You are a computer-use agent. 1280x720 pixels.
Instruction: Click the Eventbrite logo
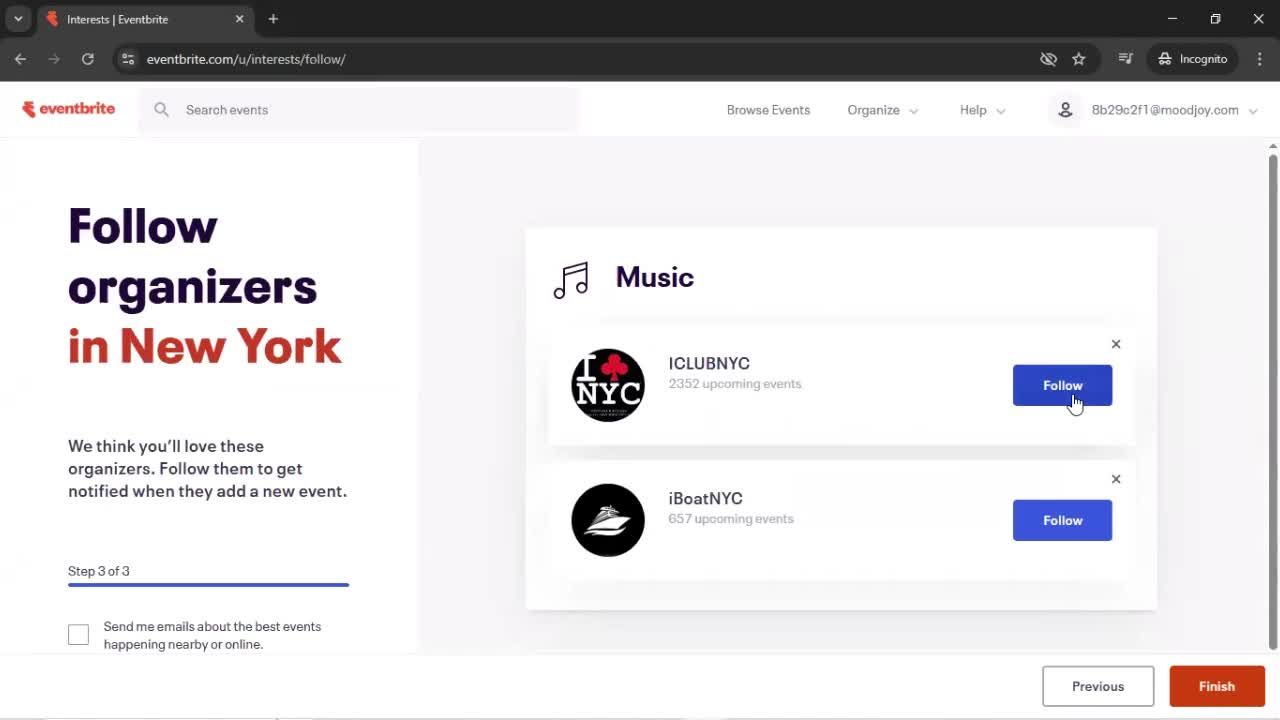point(69,109)
